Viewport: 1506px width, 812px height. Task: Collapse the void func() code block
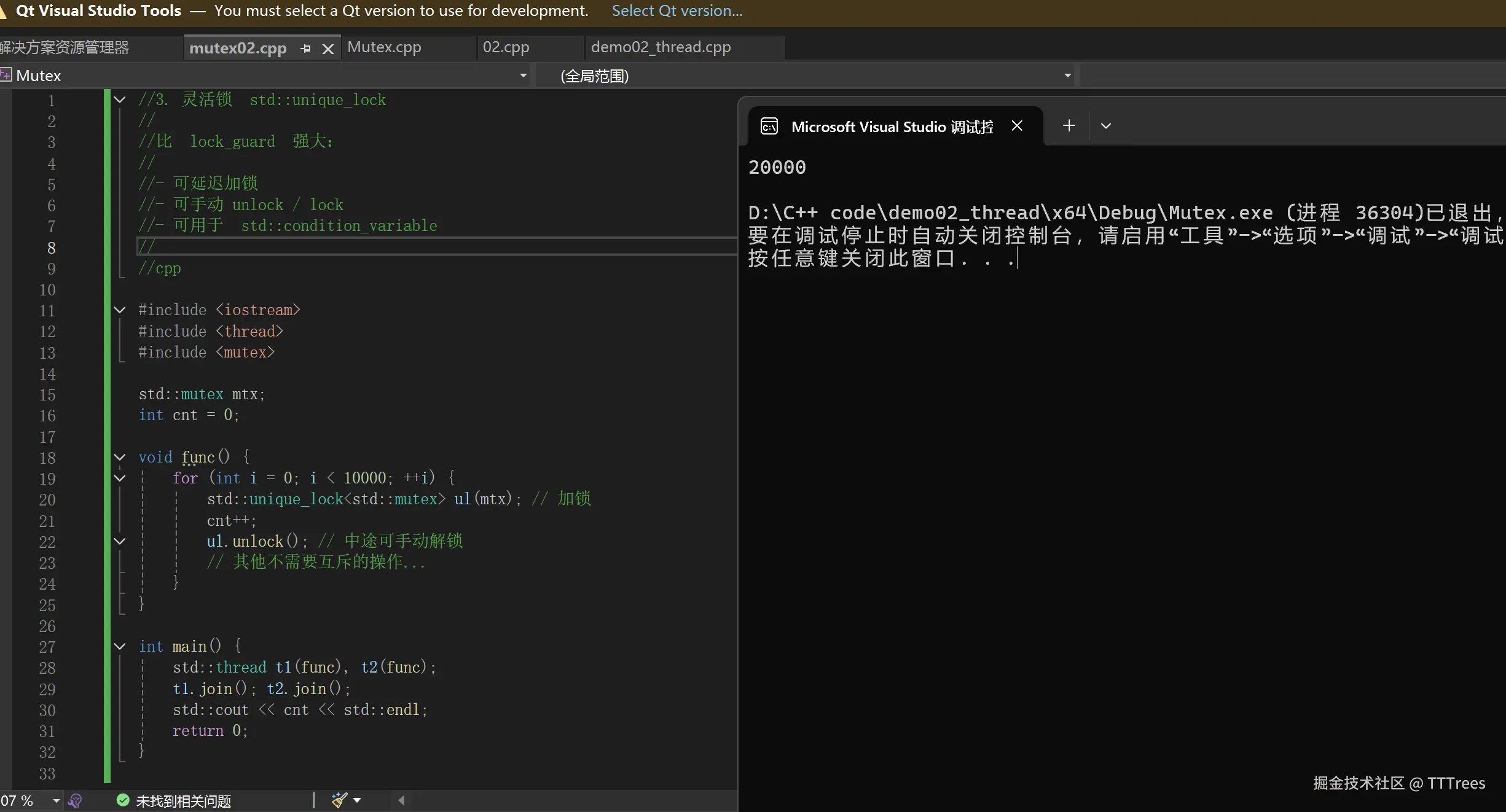[120, 457]
